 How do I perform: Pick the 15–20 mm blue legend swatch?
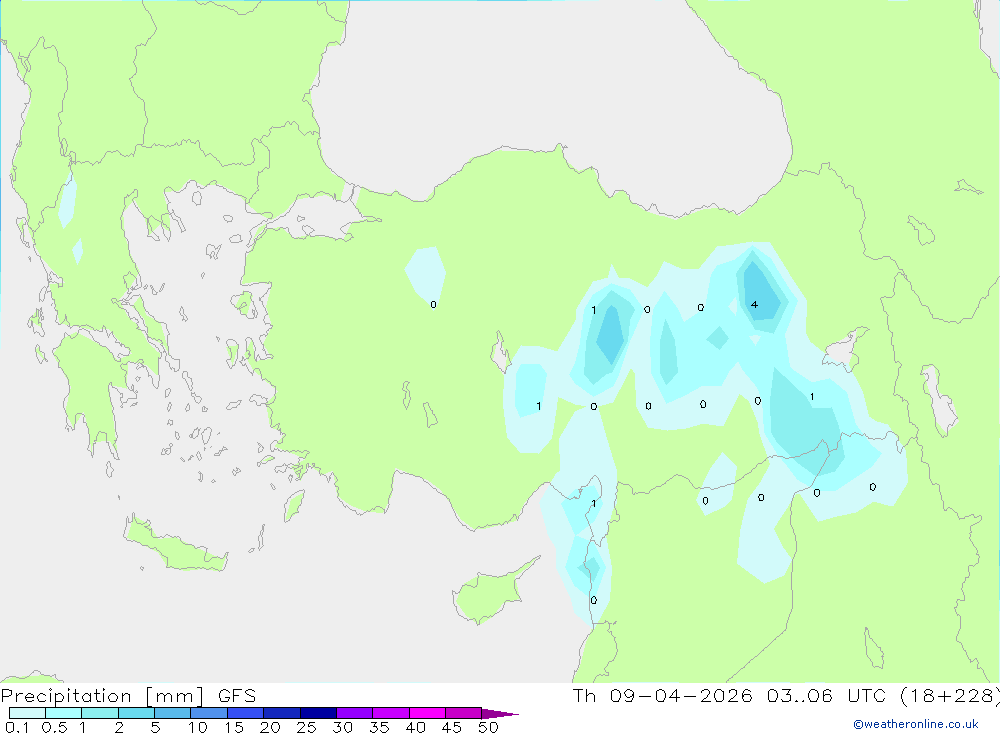pos(246,713)
